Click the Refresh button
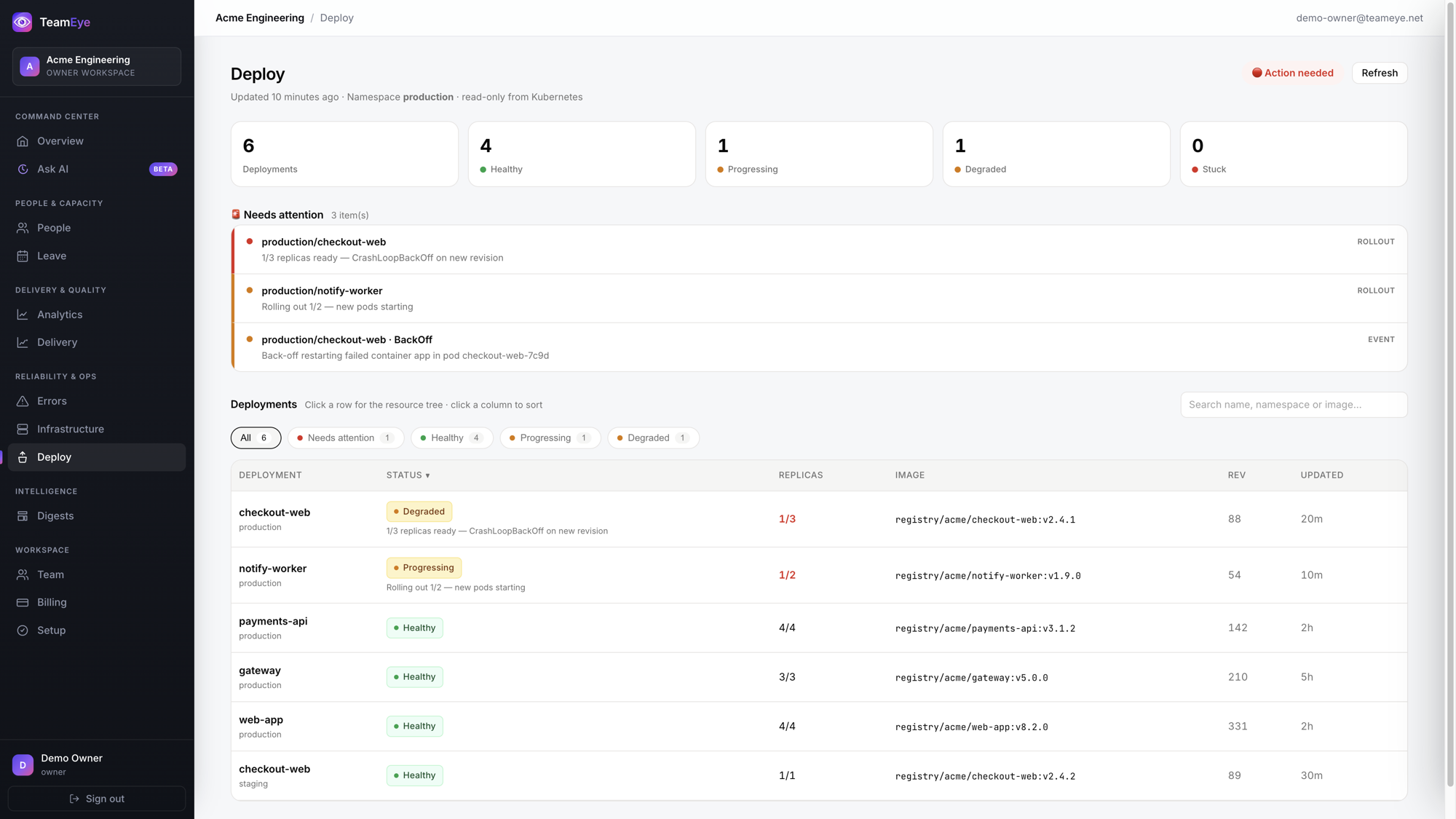Image resolution: width=1456 pixels, height=819 pixels. (1380, 73)
